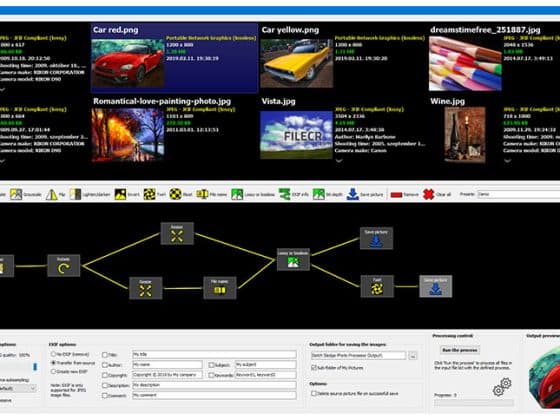Image resolution: width=560 pixels, height=420 pixels.
Task: Select Transfer from source radio option
Action: coord(54,363)
